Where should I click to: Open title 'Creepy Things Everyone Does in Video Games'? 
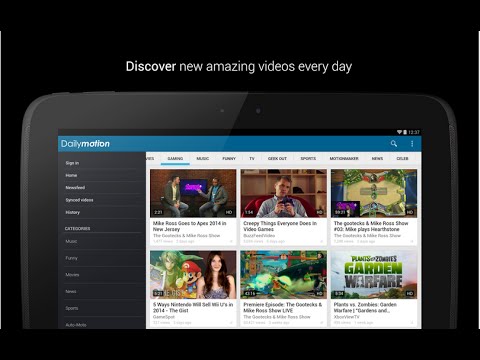[280, 226]
